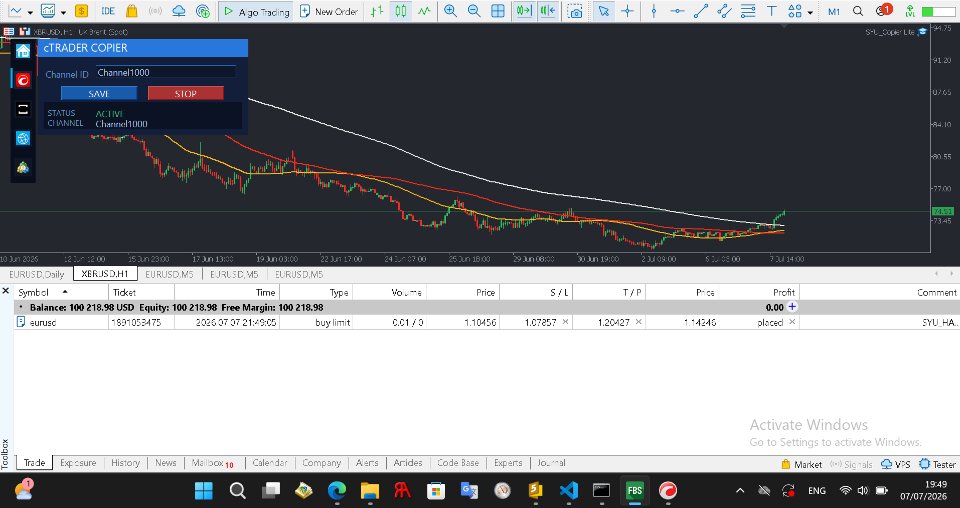The width and height of the screenshot is (960, 508).
Task: Open the cloud VPS toolbar icon
Action: (x=179, y=11)
